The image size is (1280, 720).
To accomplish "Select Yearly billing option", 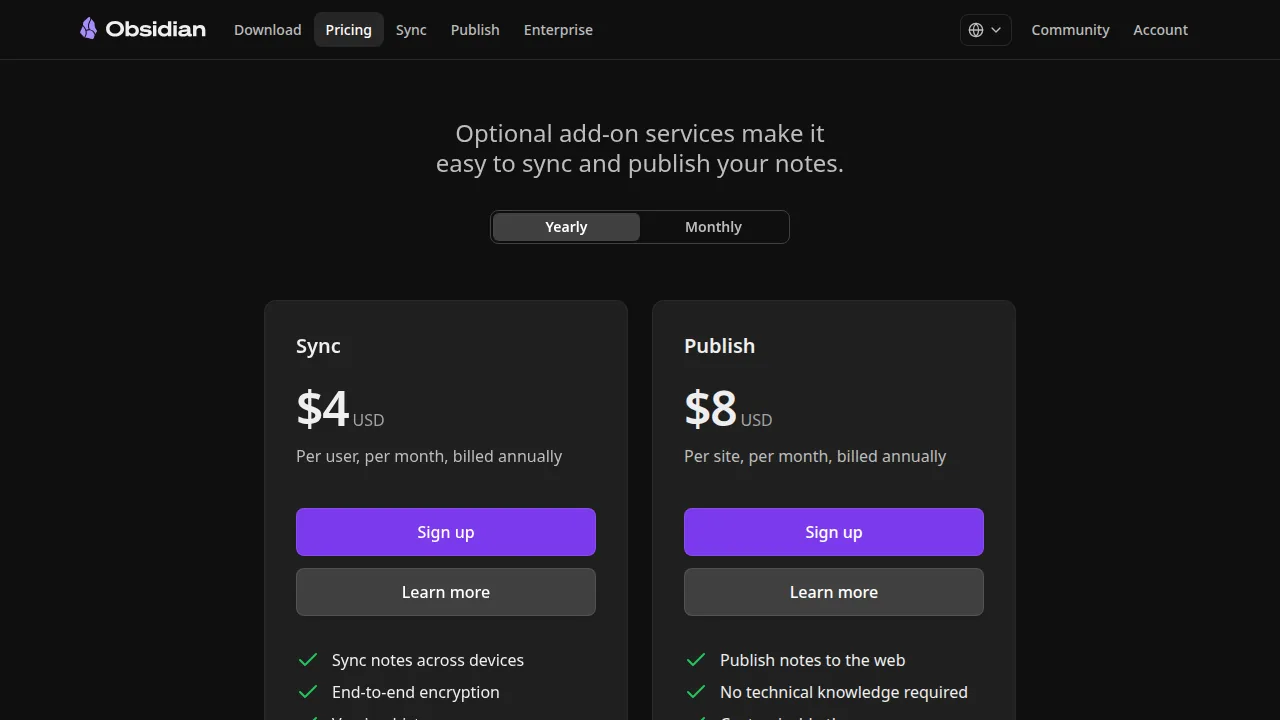I will (566, 227).
